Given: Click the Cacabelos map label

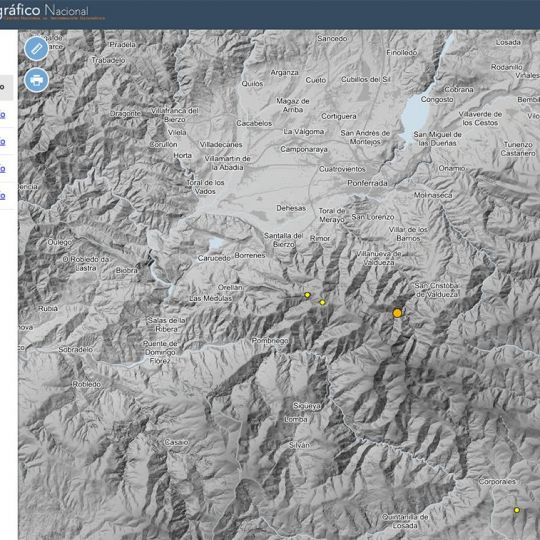Looking at the screenshot, I should [254, 123].
